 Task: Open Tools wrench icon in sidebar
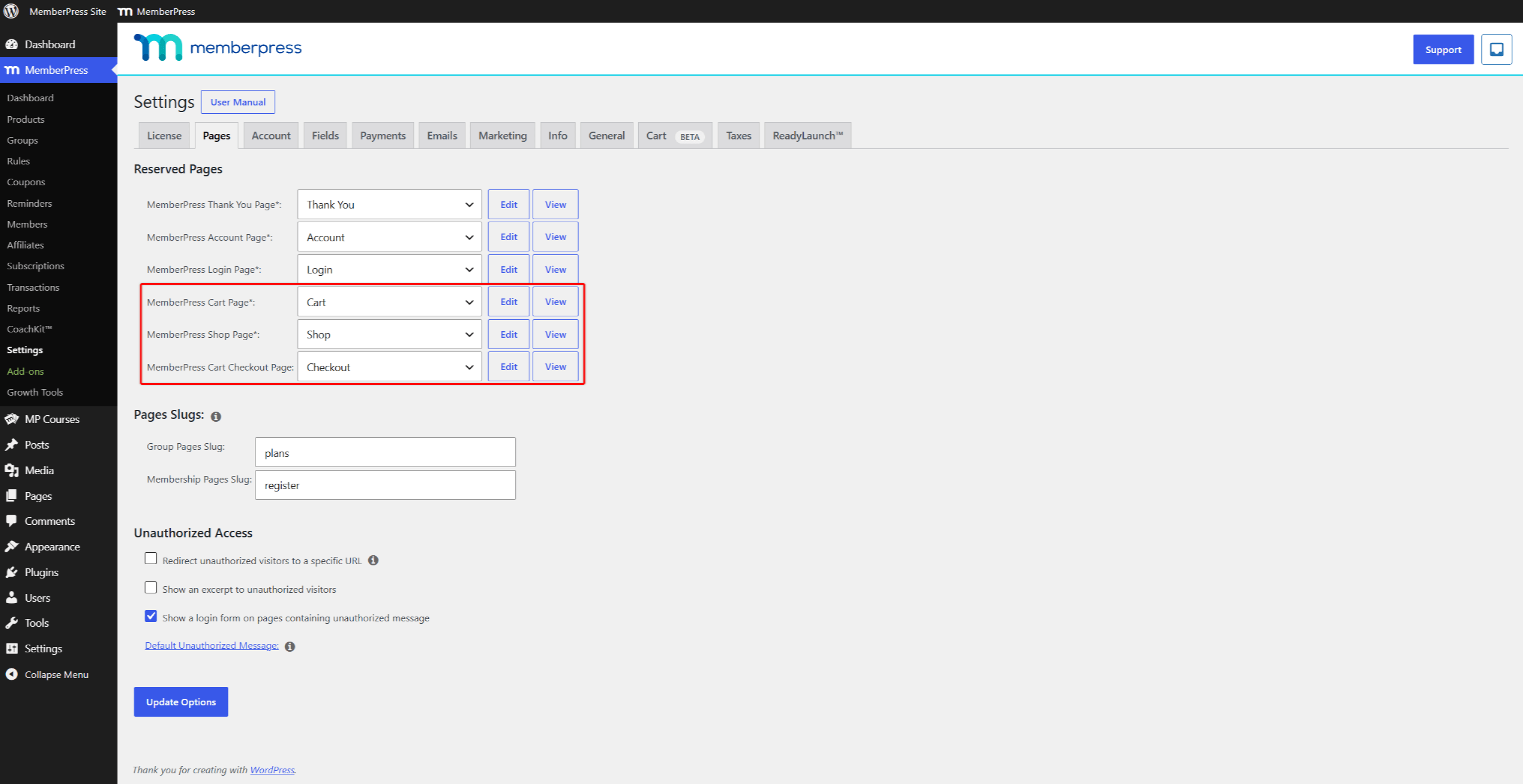coord(11,623)
